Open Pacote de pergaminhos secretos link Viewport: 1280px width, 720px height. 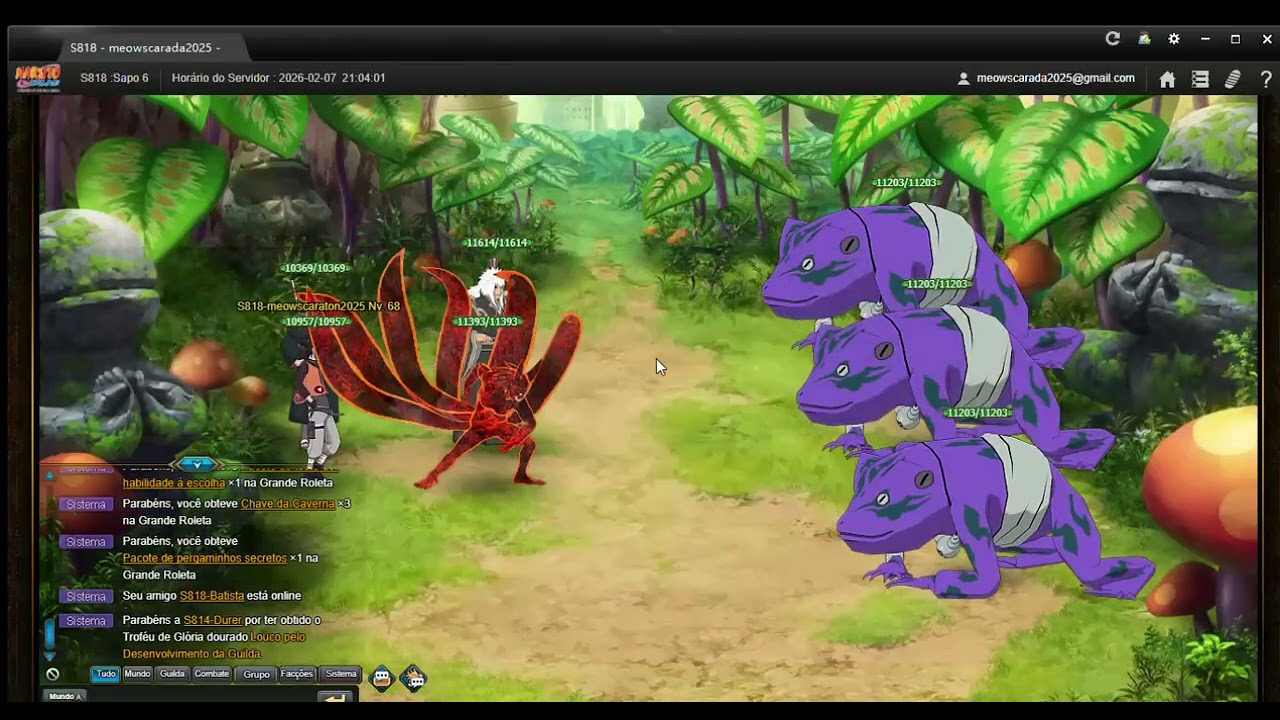(x=204, y=558)
